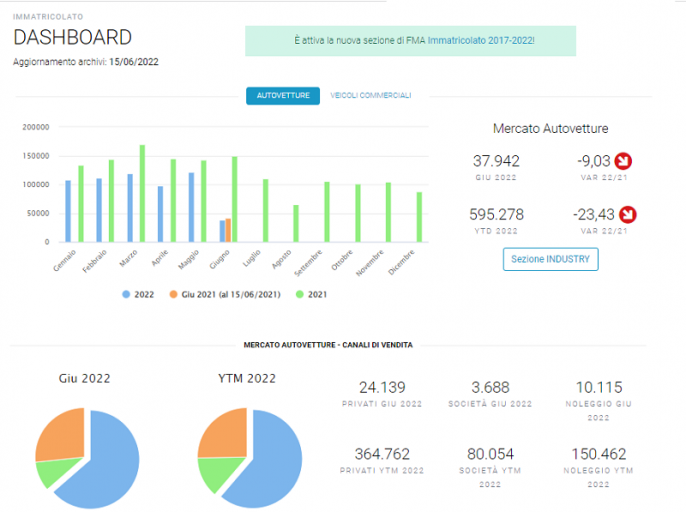Viewport: 686px width, 512px height.
Task: Open the Sezione INDUSTRY button
Action: 550,259
